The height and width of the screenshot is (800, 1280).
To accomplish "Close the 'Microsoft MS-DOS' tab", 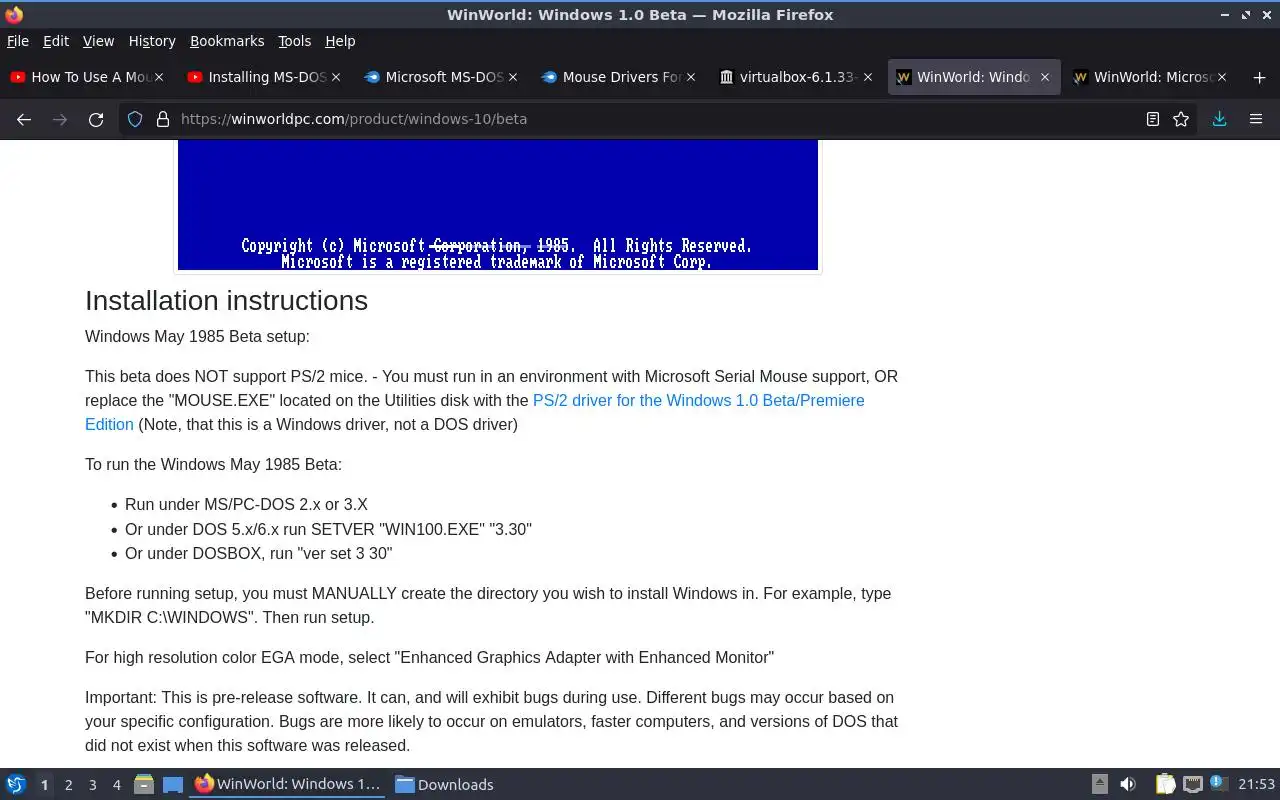I will coord(513,77).
